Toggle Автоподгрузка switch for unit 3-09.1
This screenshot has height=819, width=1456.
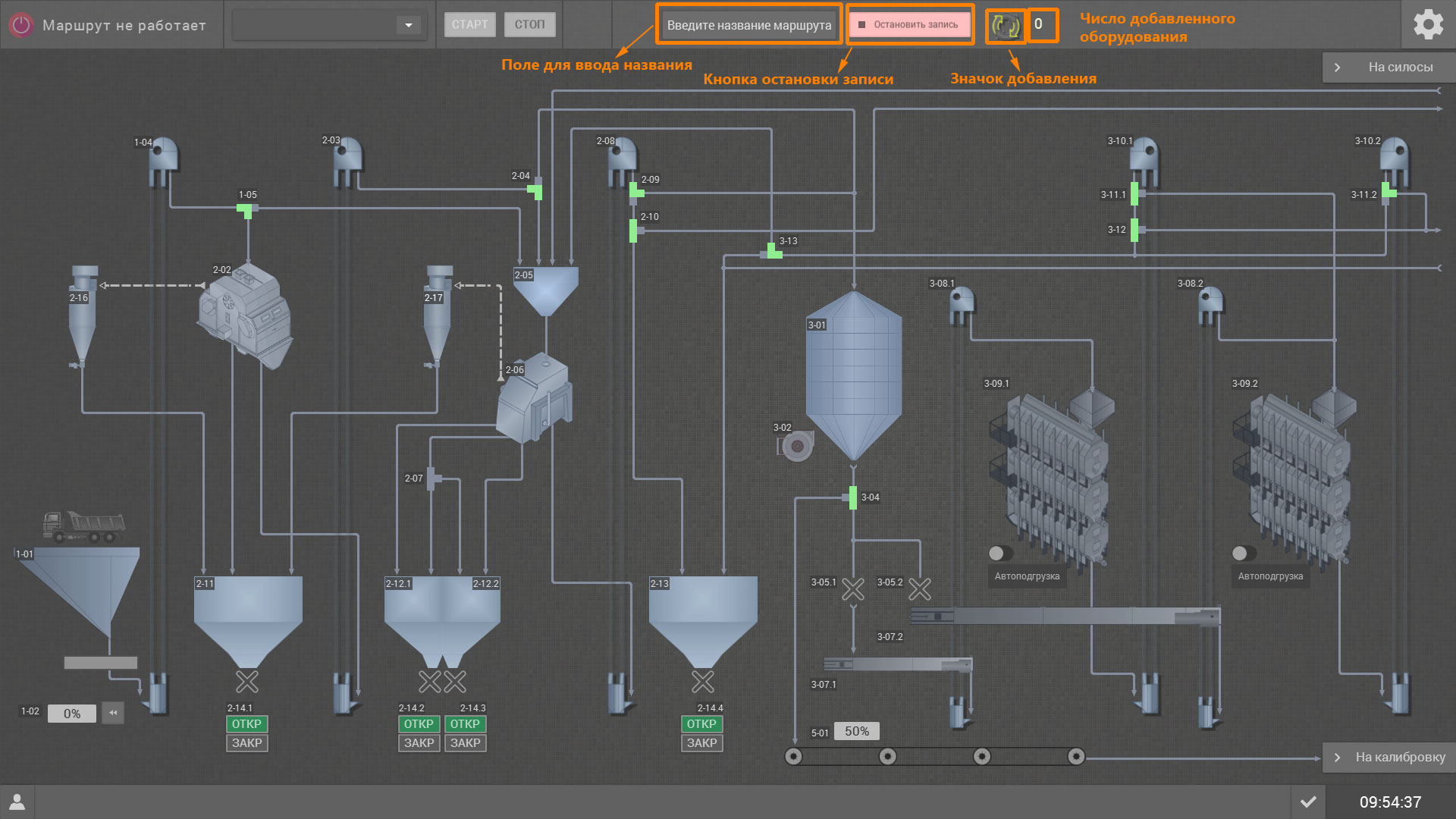(x=1000, y=553)
